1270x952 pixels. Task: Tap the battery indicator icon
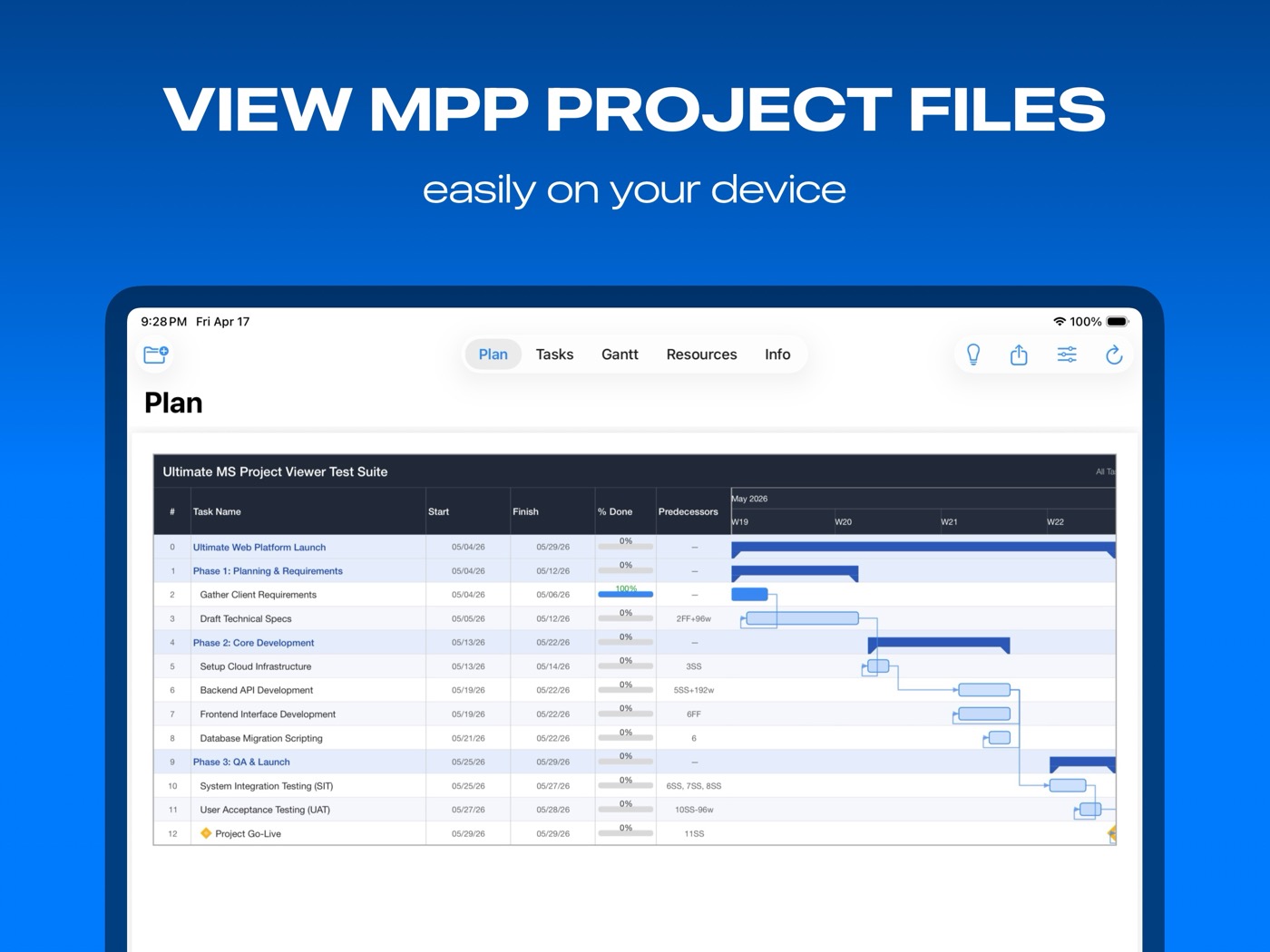point(1118,322)
